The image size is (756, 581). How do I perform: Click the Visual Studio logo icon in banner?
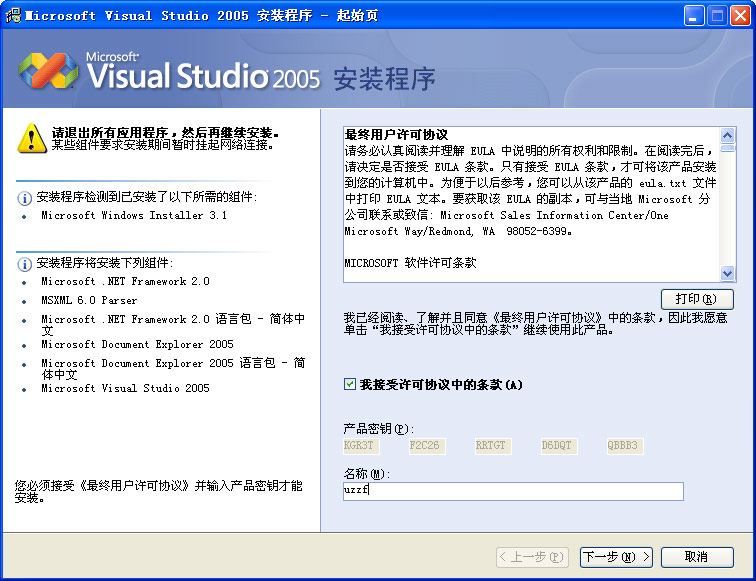click(x=48, y=71)
